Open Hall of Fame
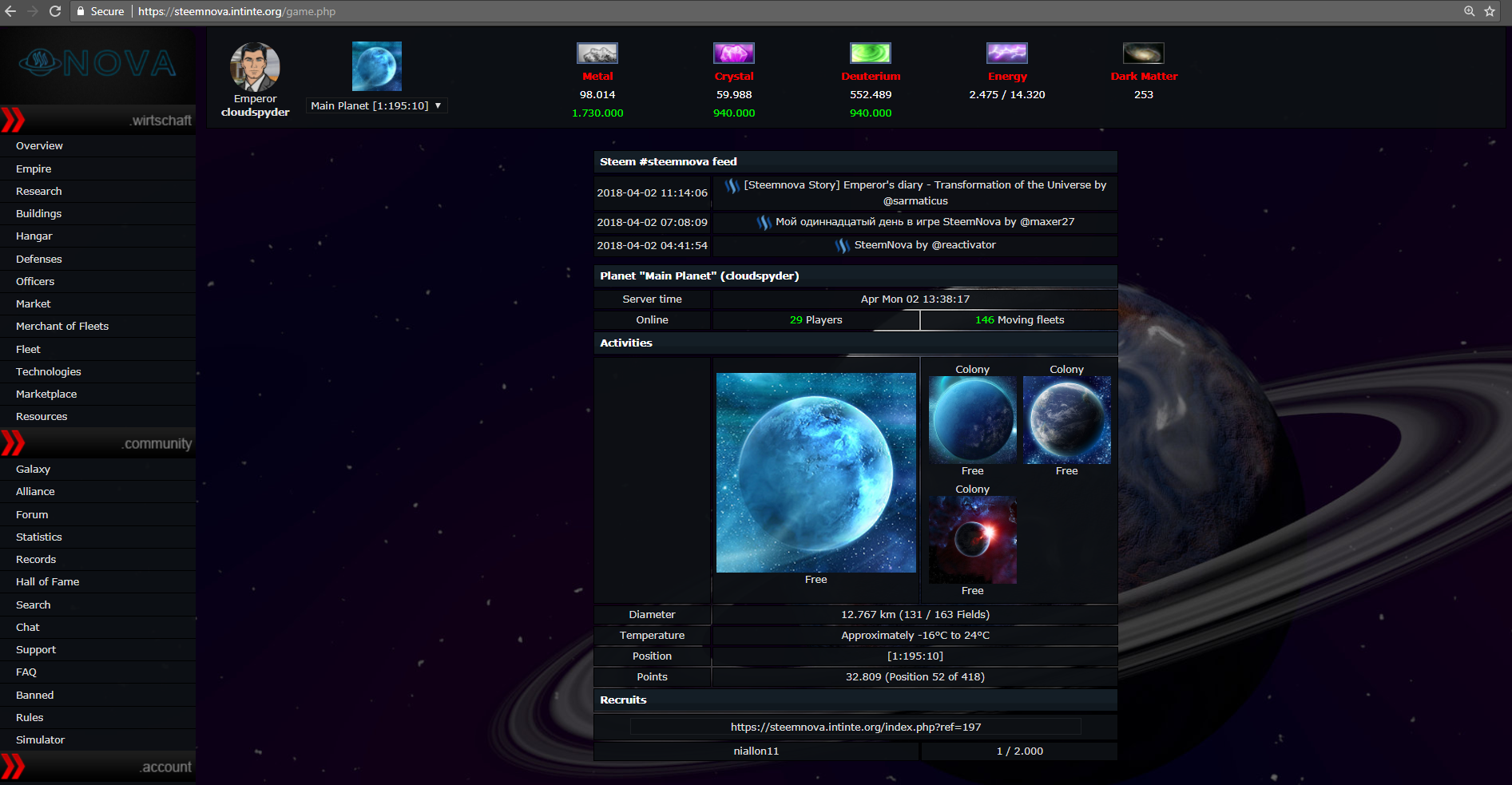The width and height of the screenshot is (1512, 785). point(47,581)
